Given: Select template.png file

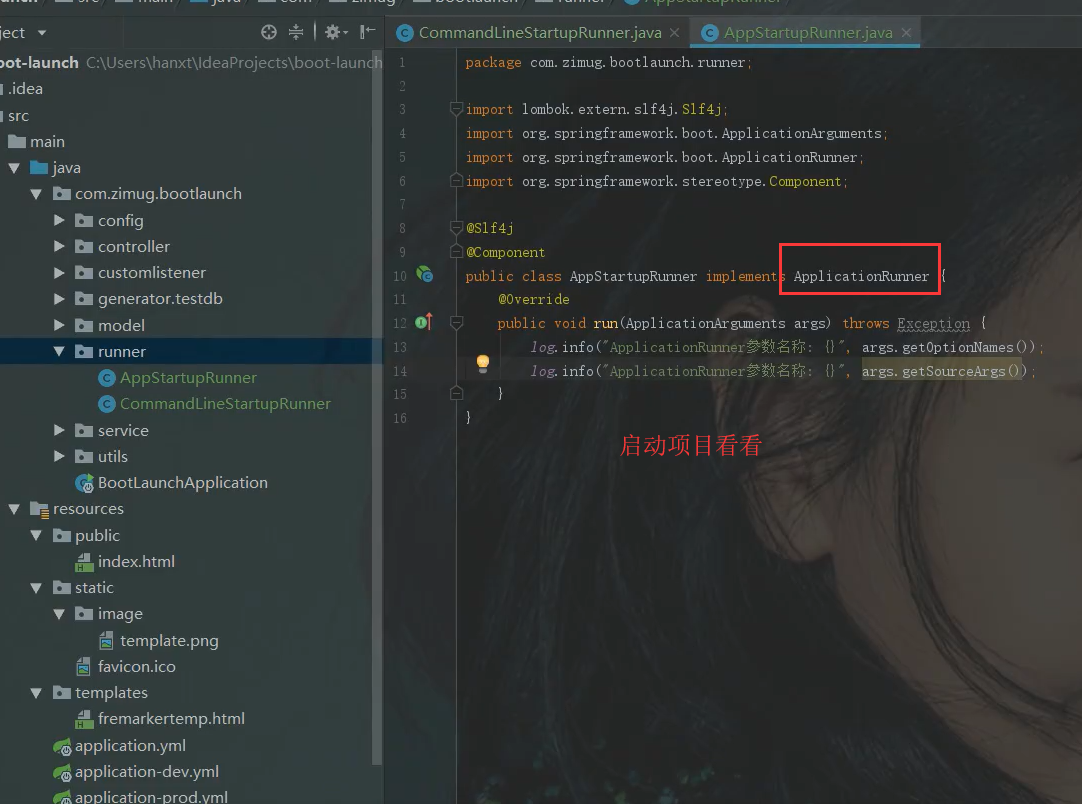Looking at the screenshot, I should [169, 640].
